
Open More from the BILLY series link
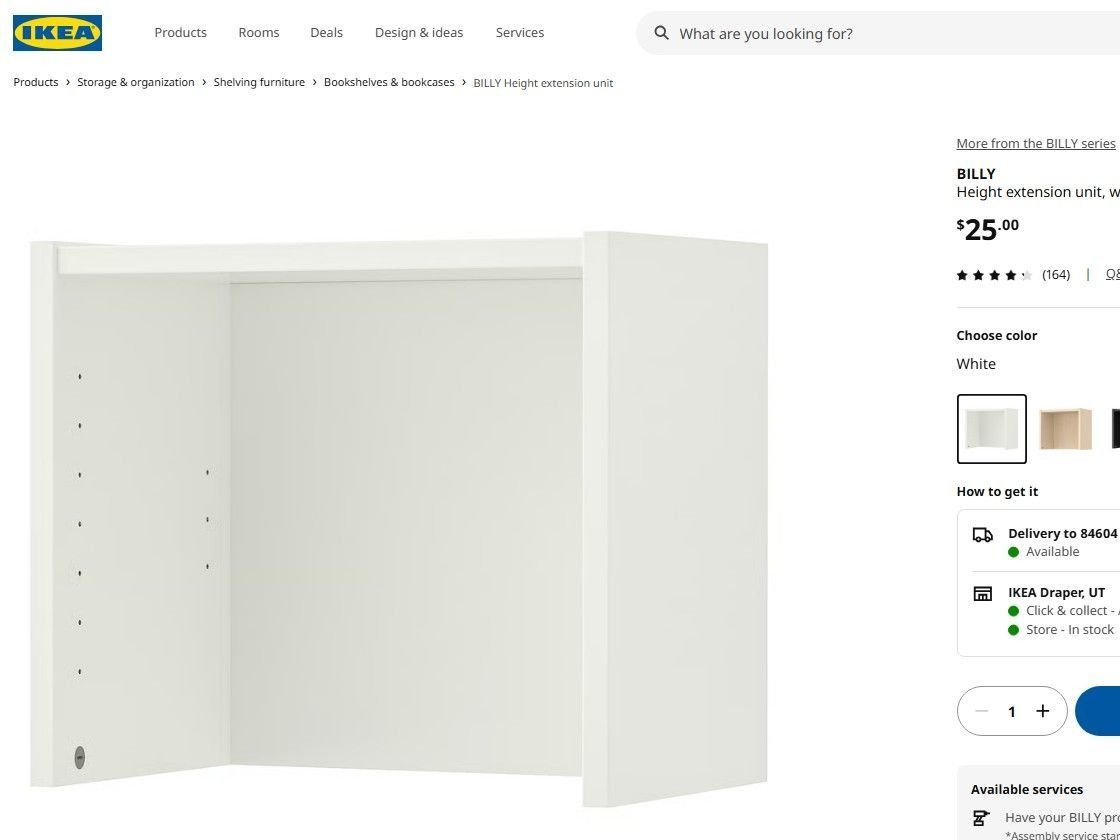pyautogui.click(x=1036, y=144)
